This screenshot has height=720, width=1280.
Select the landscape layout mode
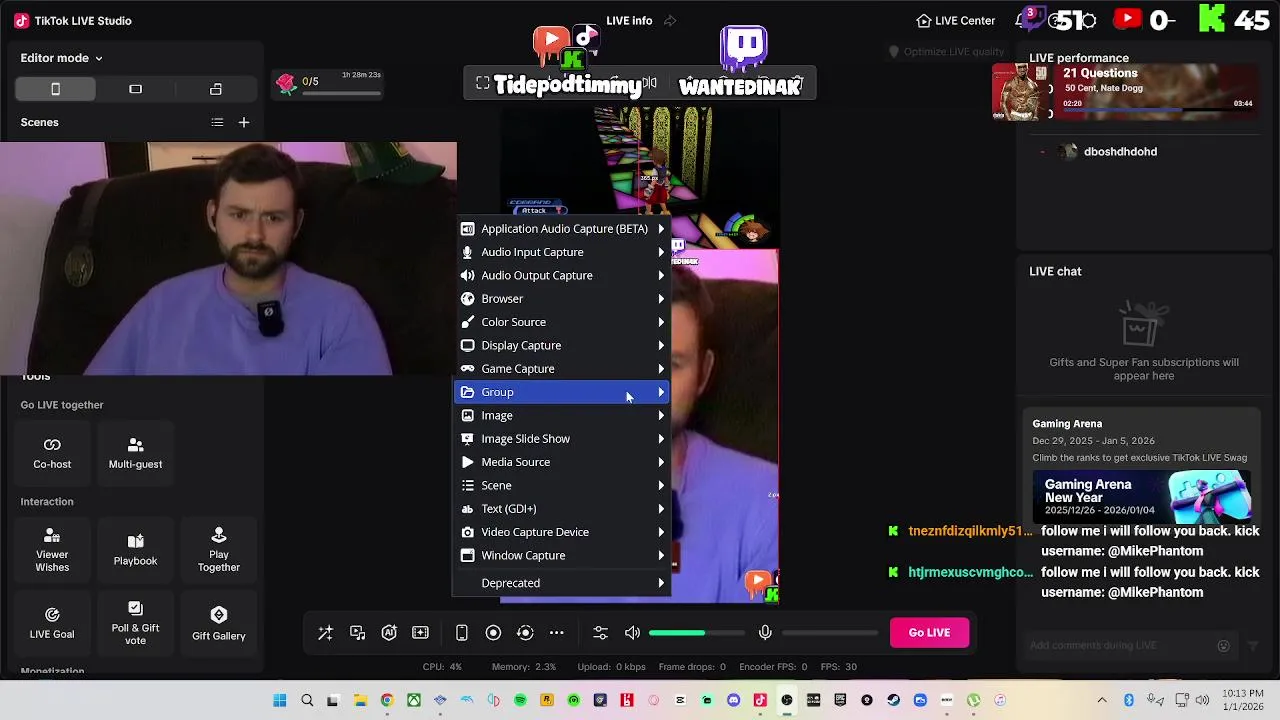[136, 89]
